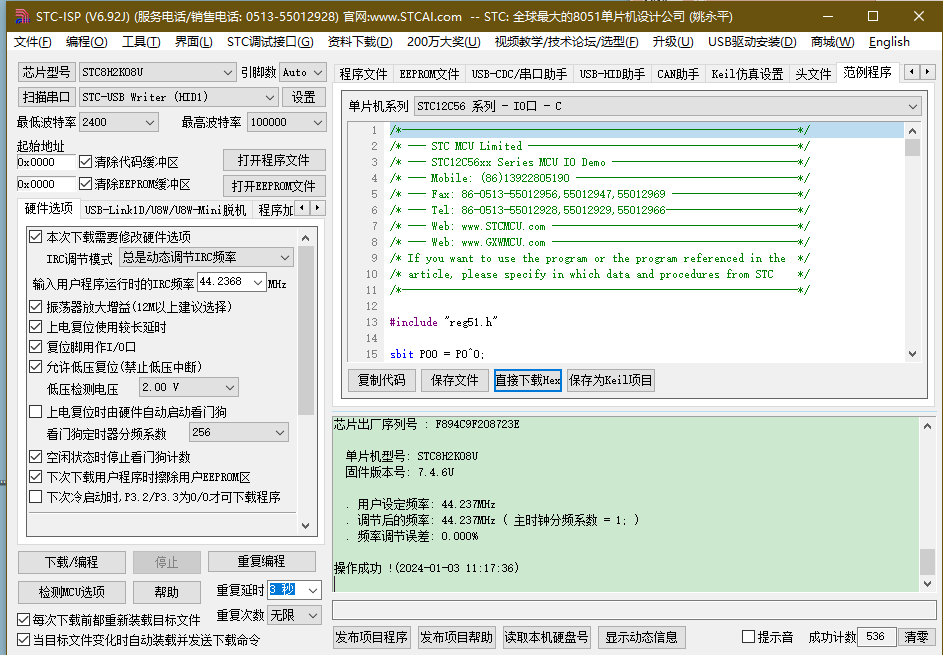The height and width of the screenshot is (655, 943).
Task: Open 低压检测电压 2.00 V dropdown
Action: tap(189, 387)
